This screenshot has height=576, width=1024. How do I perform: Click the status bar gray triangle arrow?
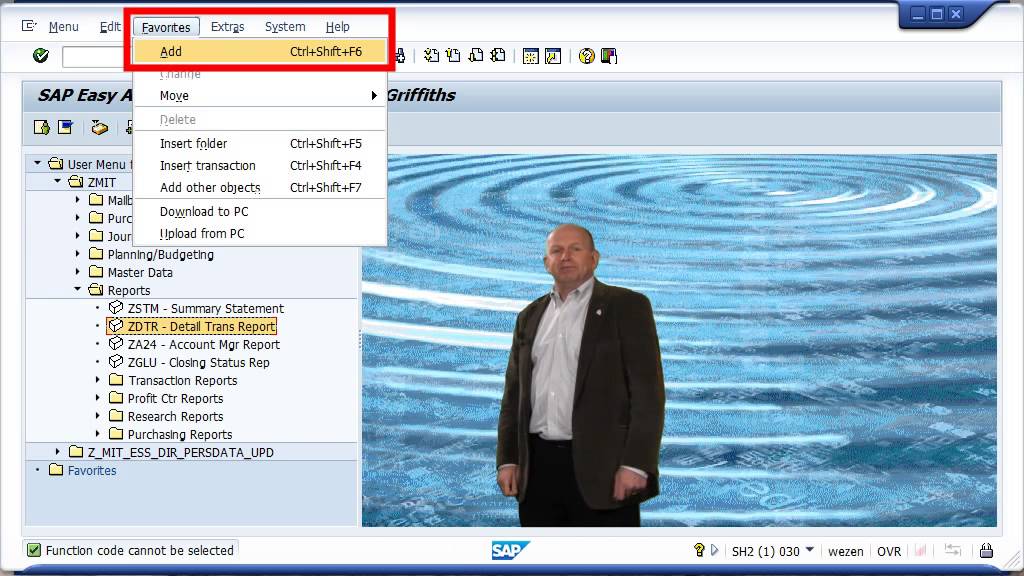tap(714, 550)
